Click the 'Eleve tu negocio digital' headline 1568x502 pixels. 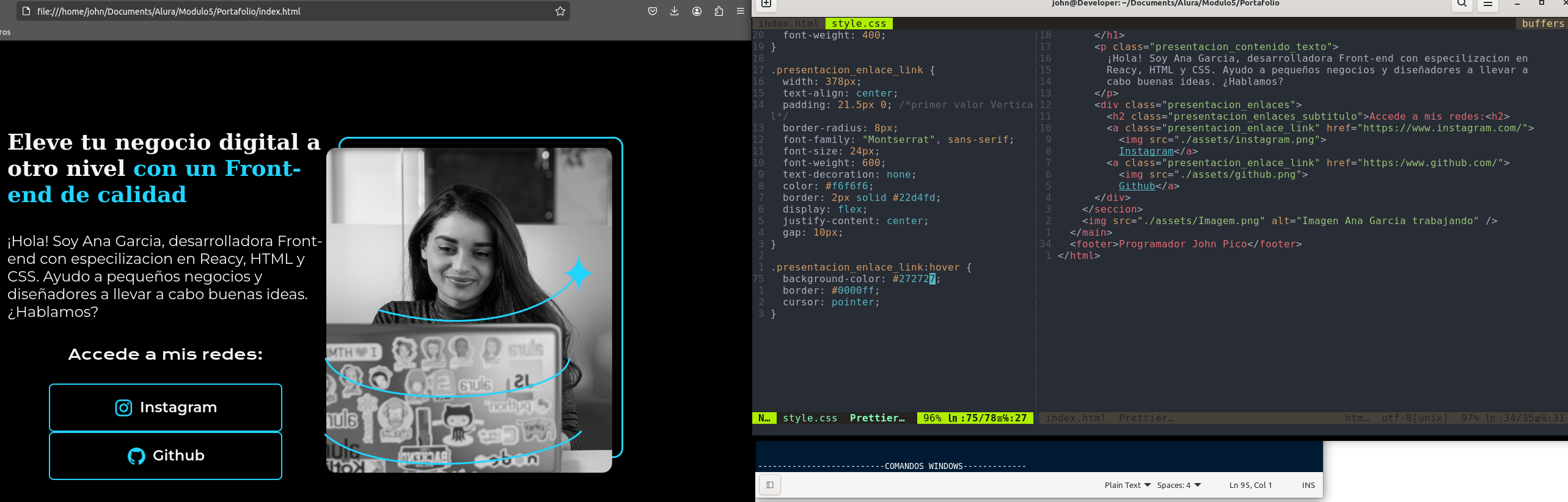pos(164,168)
